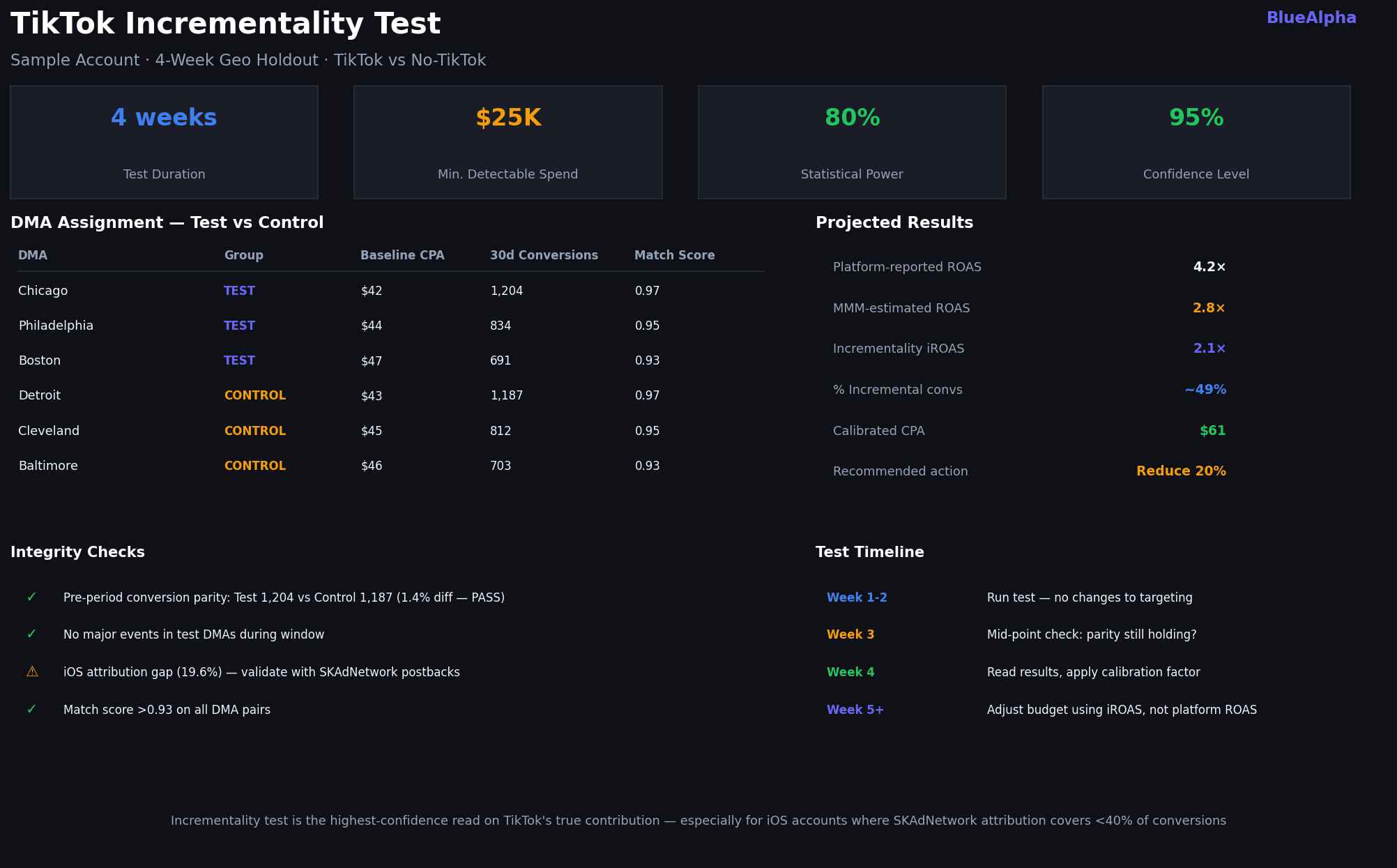1397x868 pixels.
Task: Click the 0.97 match score for Chicago
Action: (647, 291)
